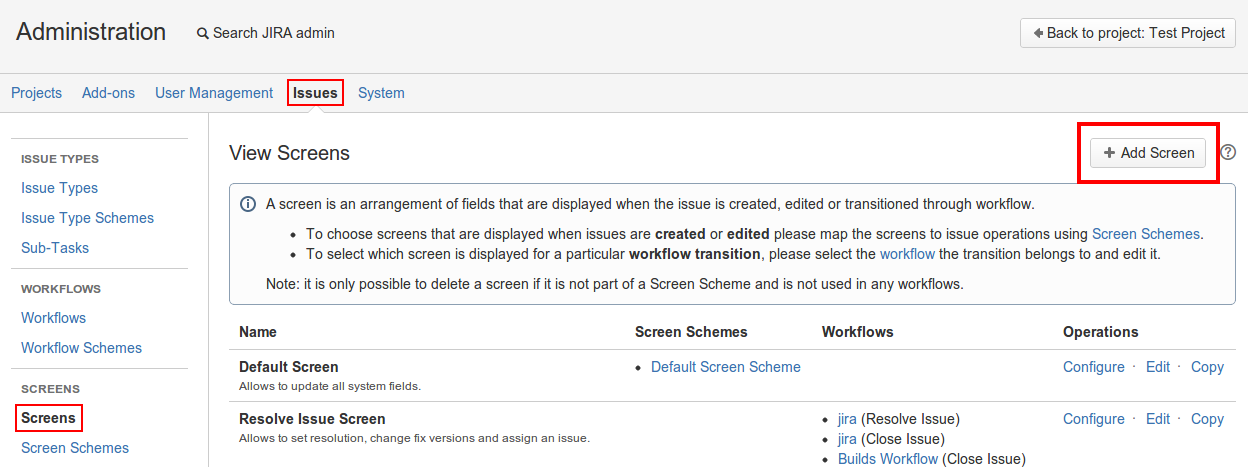
Task: Open the User Management tab
Action: (x=214, y=93)
